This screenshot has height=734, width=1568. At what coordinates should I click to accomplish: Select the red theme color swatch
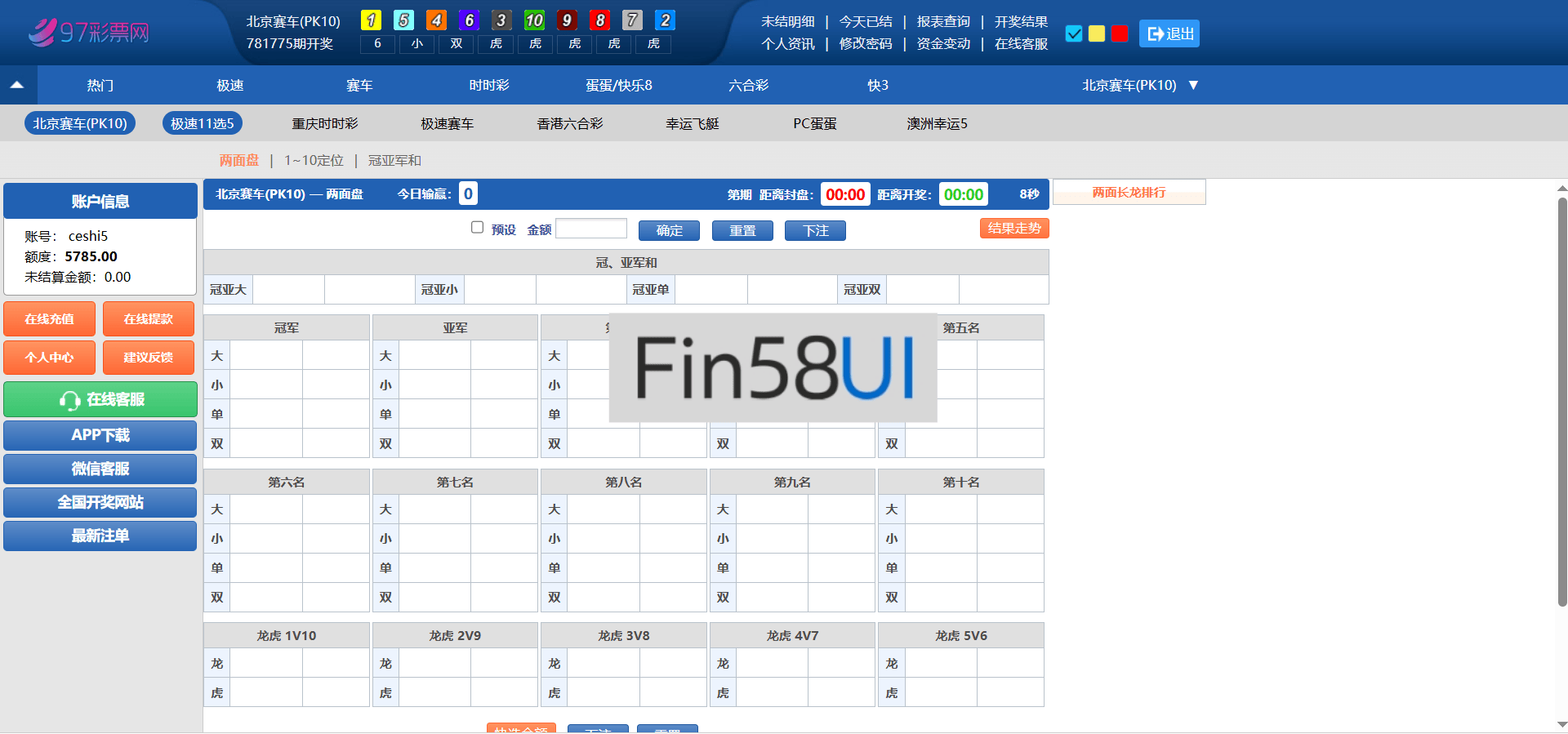pos(1120,33)
